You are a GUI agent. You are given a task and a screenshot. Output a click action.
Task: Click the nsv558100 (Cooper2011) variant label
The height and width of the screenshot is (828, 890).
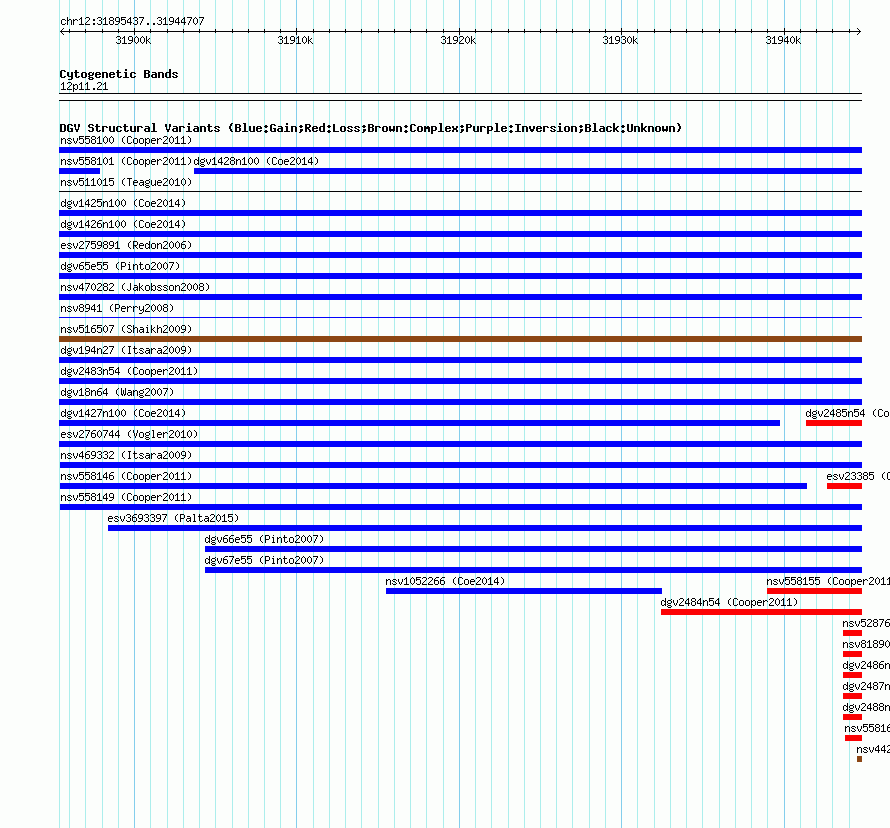pyautogui.click(x=126, y=140)
